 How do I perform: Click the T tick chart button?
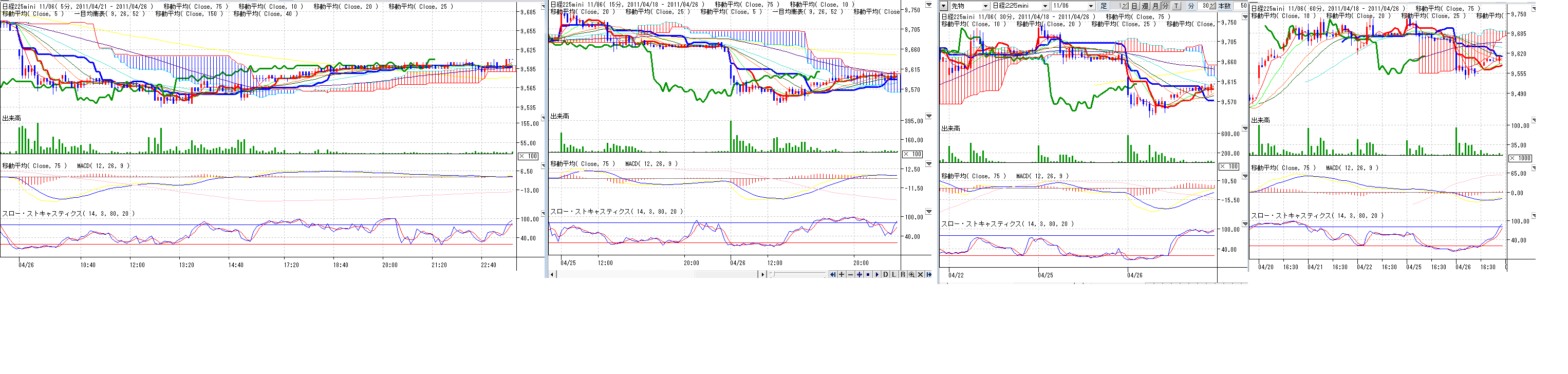(x=1176, y=6)
